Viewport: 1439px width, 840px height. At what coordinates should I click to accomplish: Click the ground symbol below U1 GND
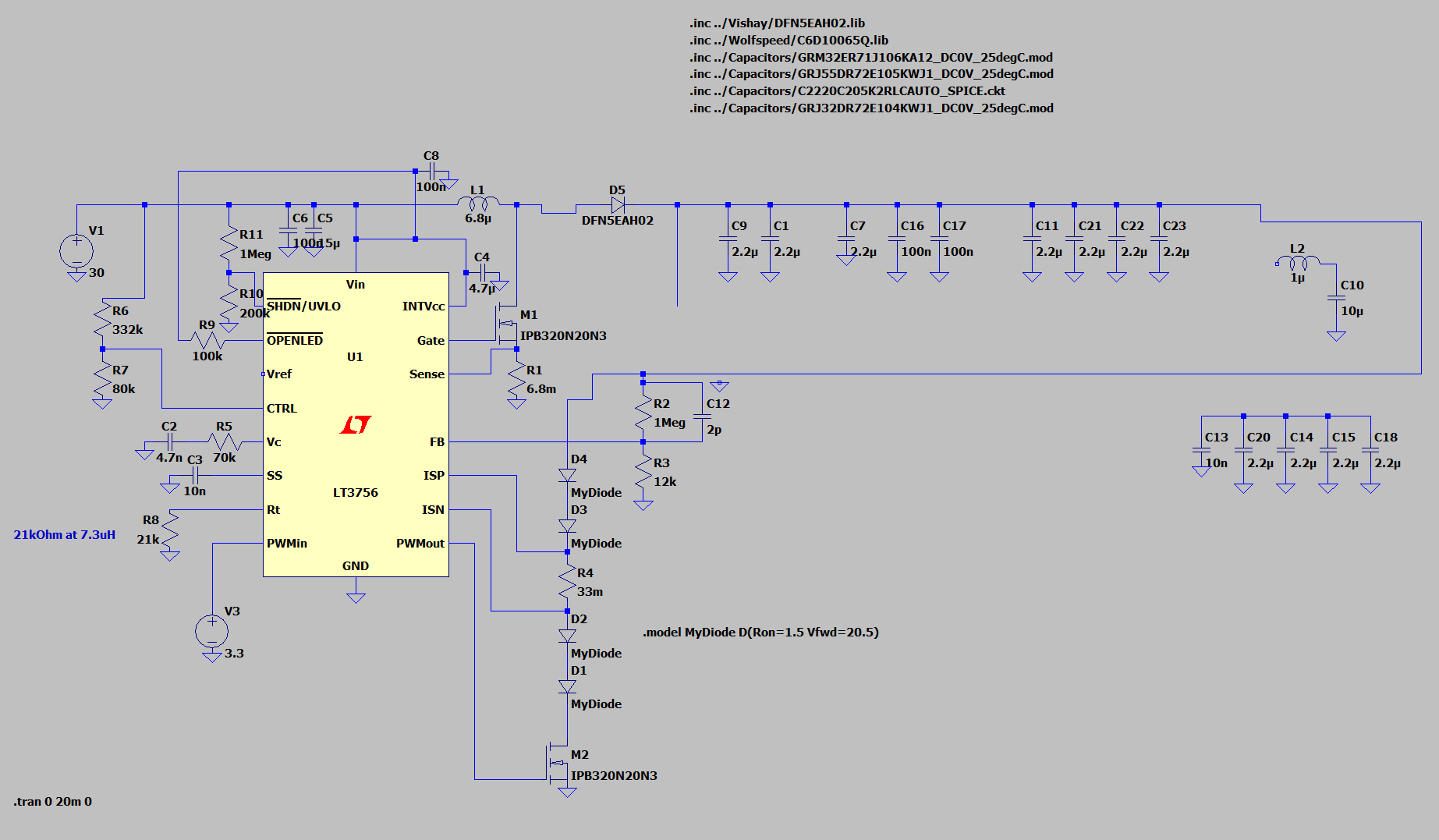pos(356,597)
